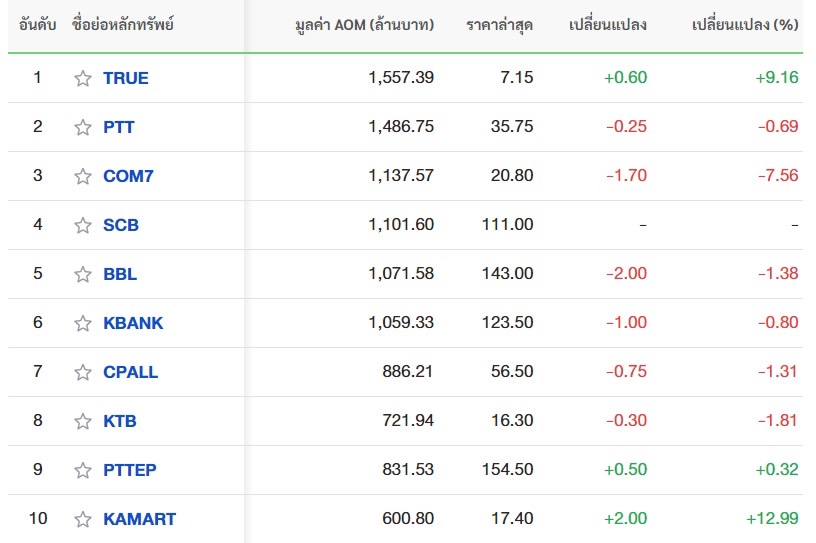The width and height of the screenshot is (816, 543).
Task: Open the PTTEP stock link
Action: pyautogui.click(x=130, y=470)
